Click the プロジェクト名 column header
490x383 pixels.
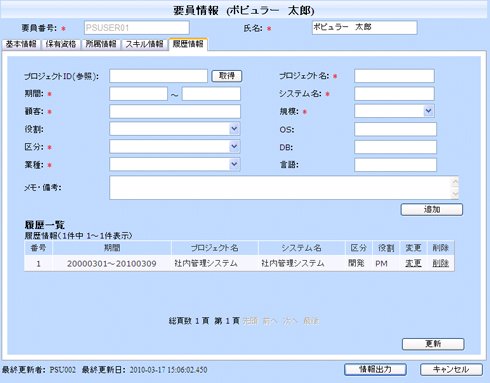pos(215,248)
